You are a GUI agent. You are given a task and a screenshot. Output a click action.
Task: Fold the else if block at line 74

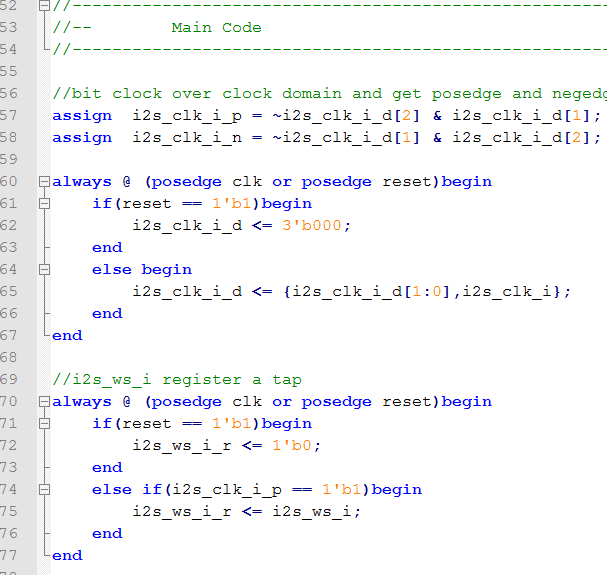[x=45, y=490]
